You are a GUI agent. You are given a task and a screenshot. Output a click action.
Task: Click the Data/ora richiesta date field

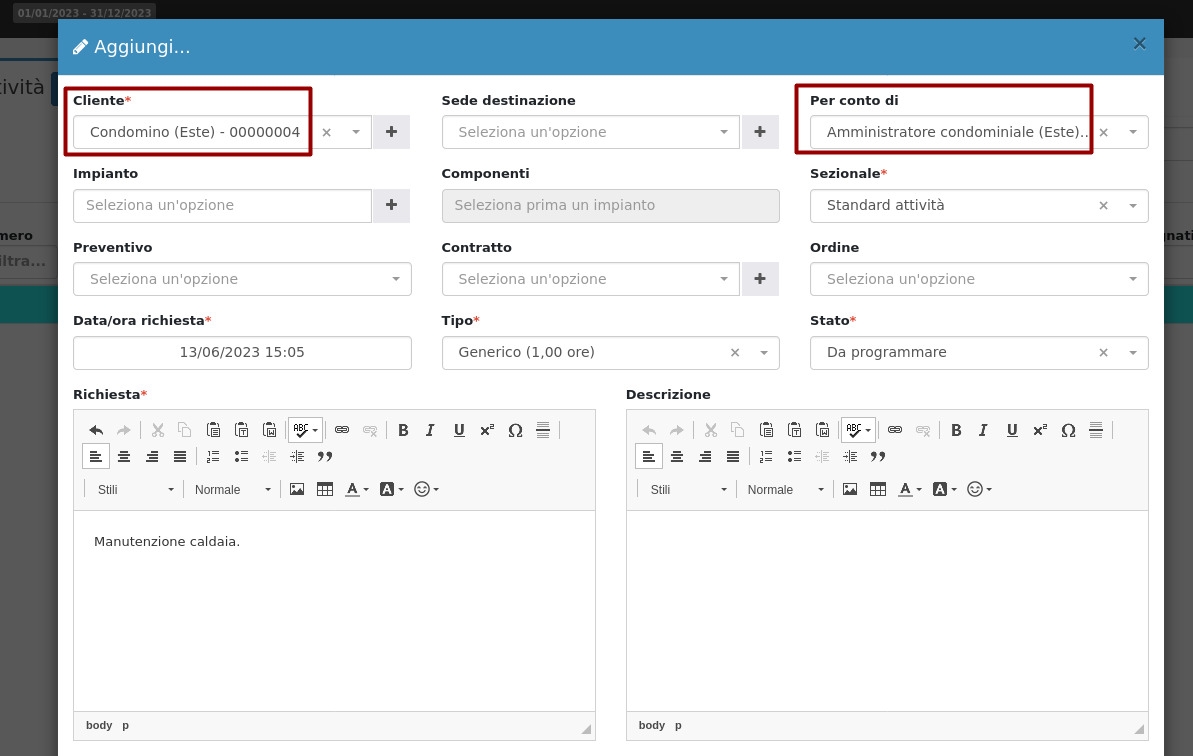[x=242, y=352]
